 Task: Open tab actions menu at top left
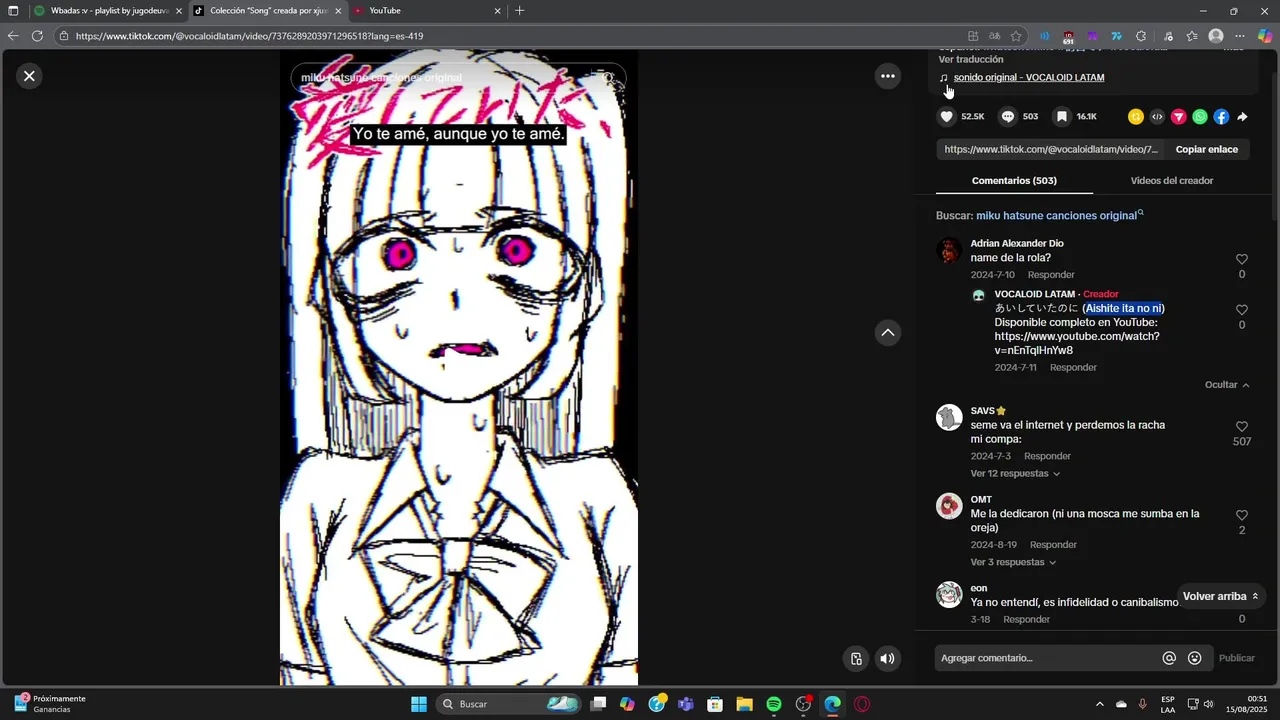pyautogui.click(x=13, y=11)
